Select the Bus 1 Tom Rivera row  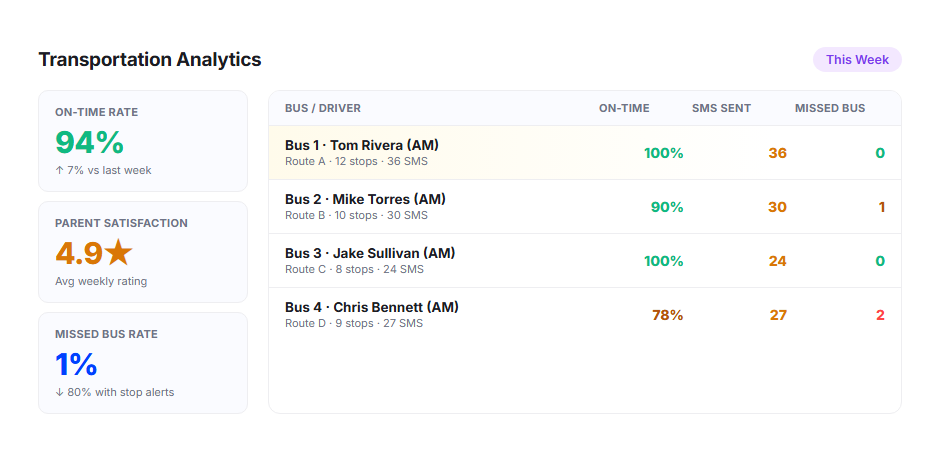coord(585,153)
